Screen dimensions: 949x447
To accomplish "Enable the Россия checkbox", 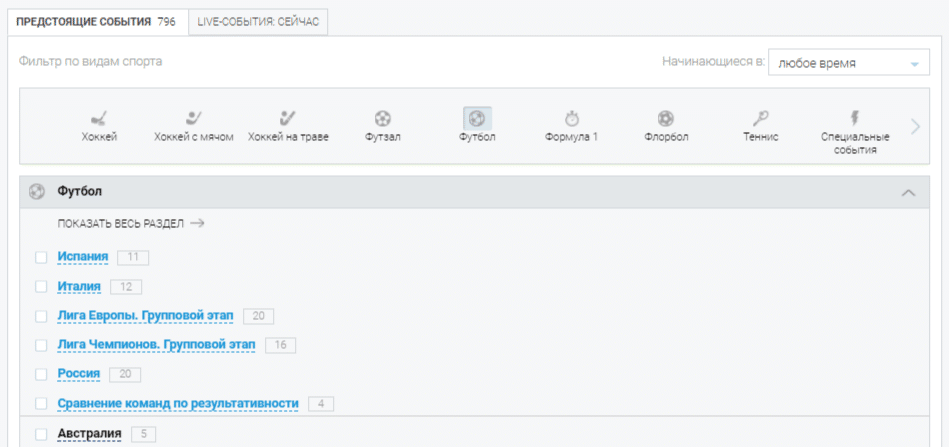I will (x=41, y=374).
